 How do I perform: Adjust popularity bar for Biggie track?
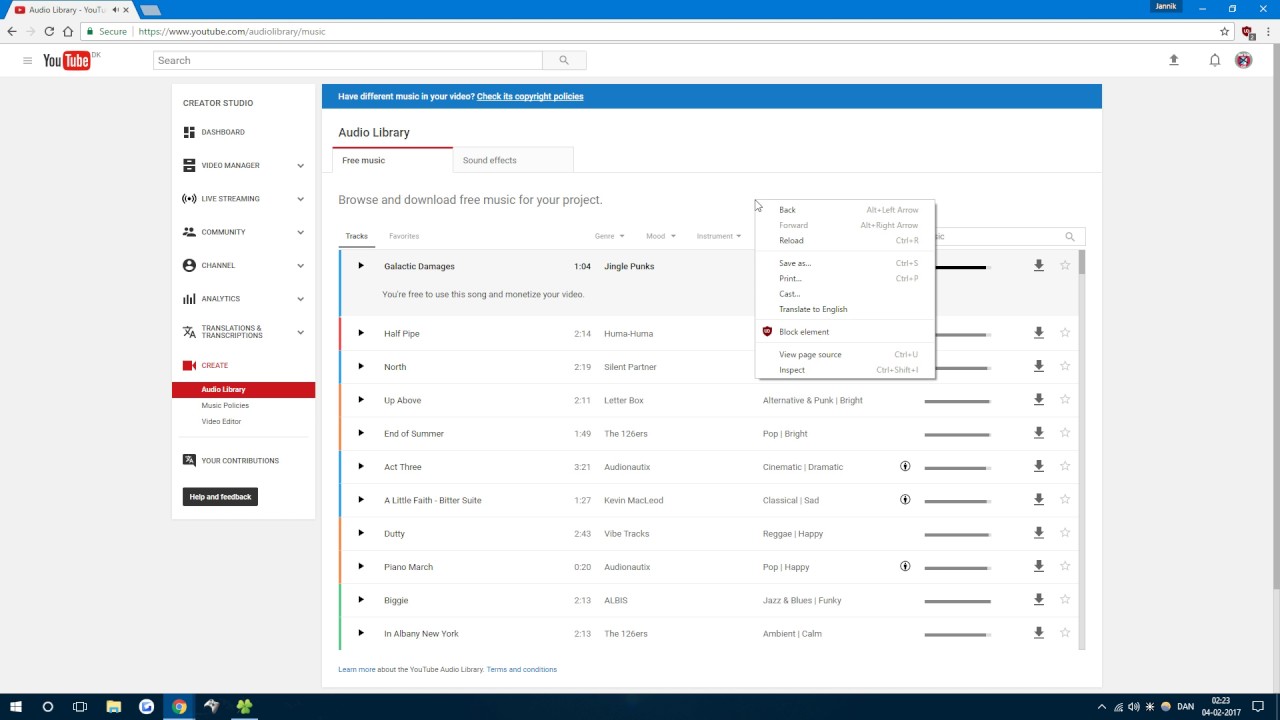[x=957, y=601]
